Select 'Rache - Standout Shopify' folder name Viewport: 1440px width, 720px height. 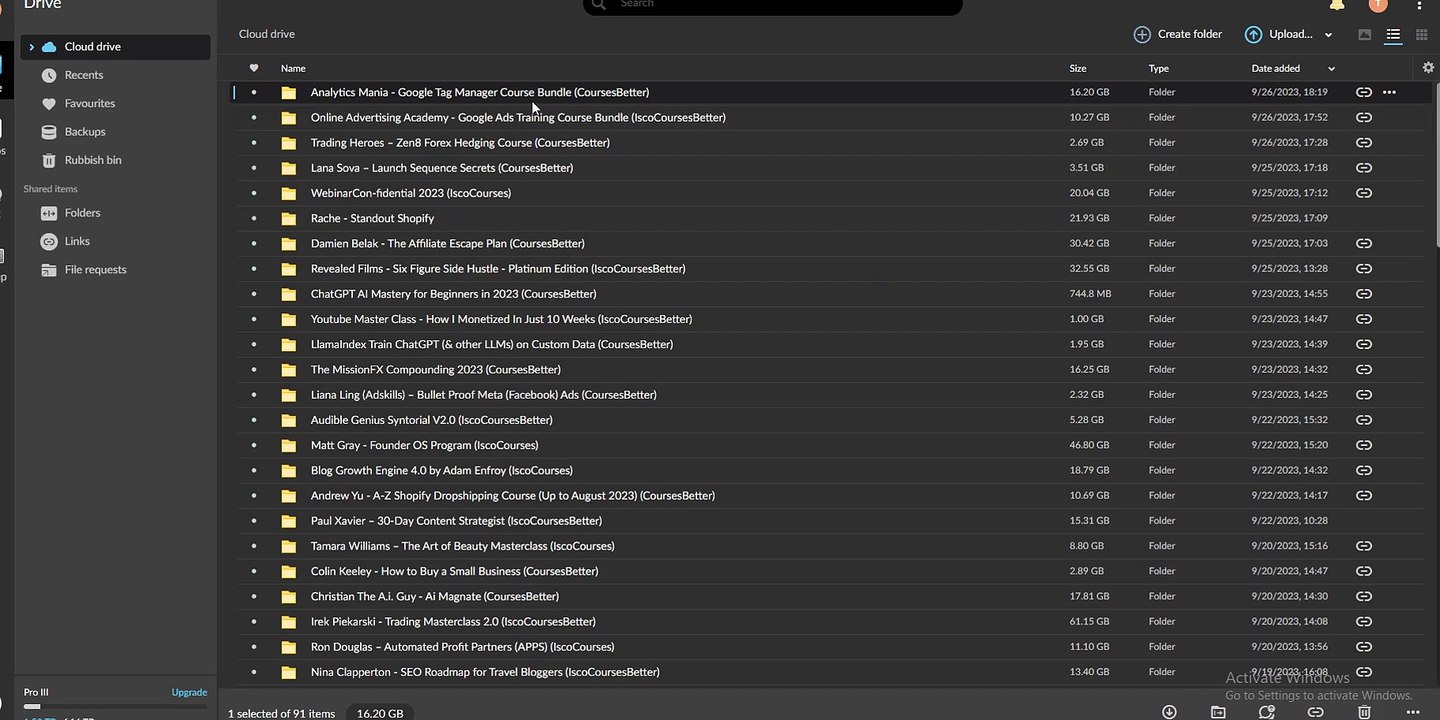click(372, 218)
